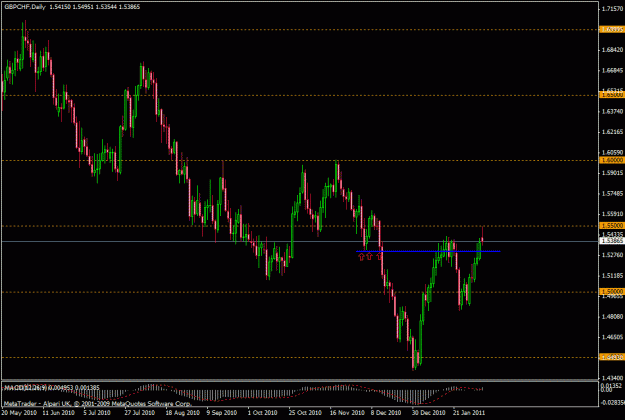The height and width of the screenshot is (420, 625).
Task: Click the 1.46505 price scale label
Action: 613,337
